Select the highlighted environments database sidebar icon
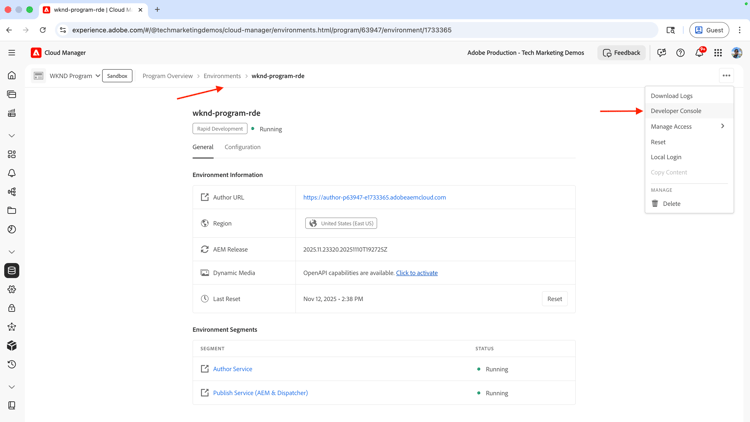 point(12,270)
